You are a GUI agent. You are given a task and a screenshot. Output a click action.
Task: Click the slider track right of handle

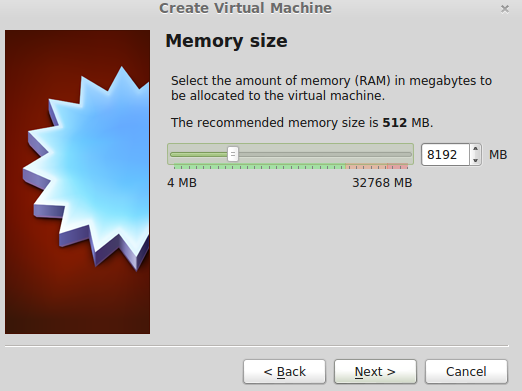(x=325, y=154)
